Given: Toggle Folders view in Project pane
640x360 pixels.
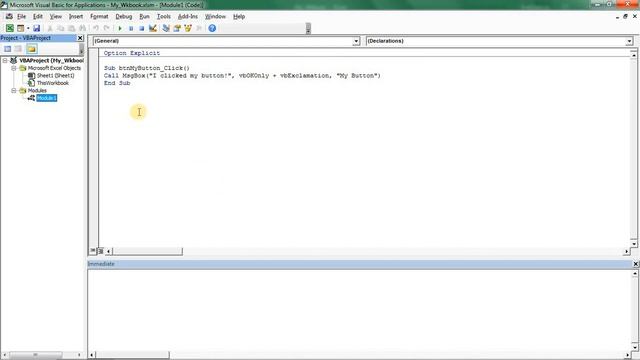Looking at the screenshot, I should (x=31, y=49).
